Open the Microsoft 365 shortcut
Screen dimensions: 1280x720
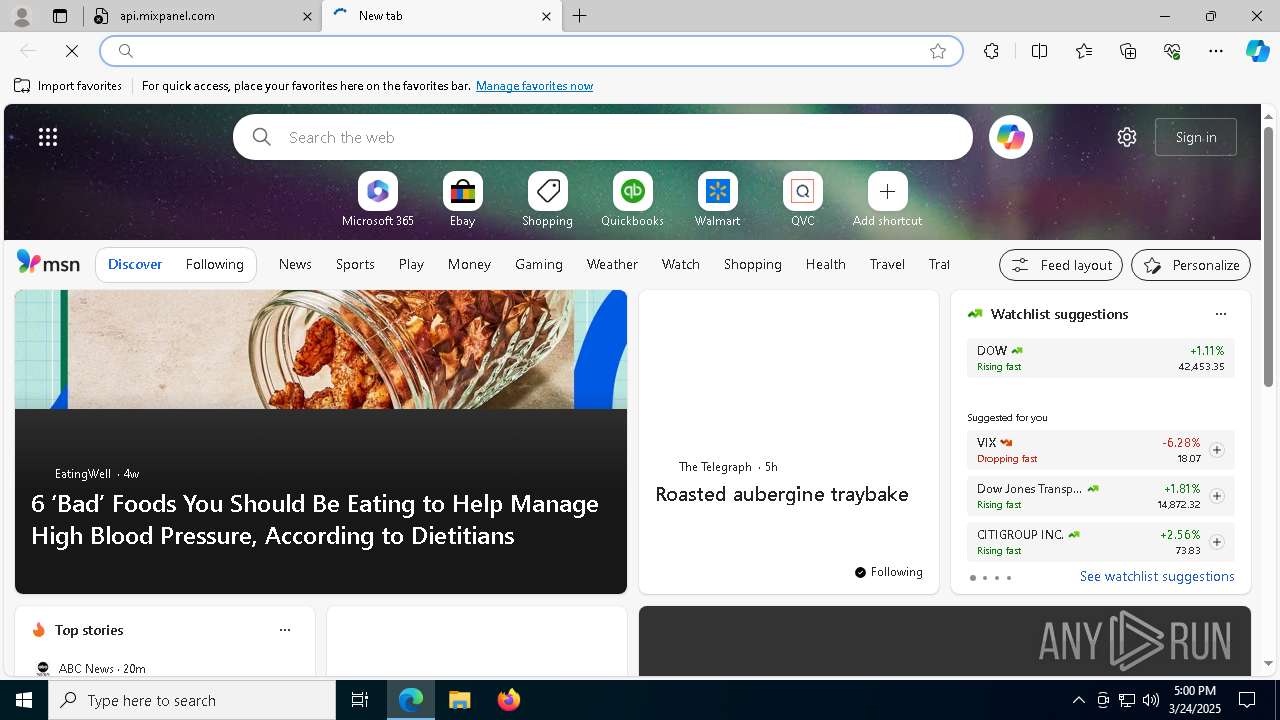tap(377, 200)
